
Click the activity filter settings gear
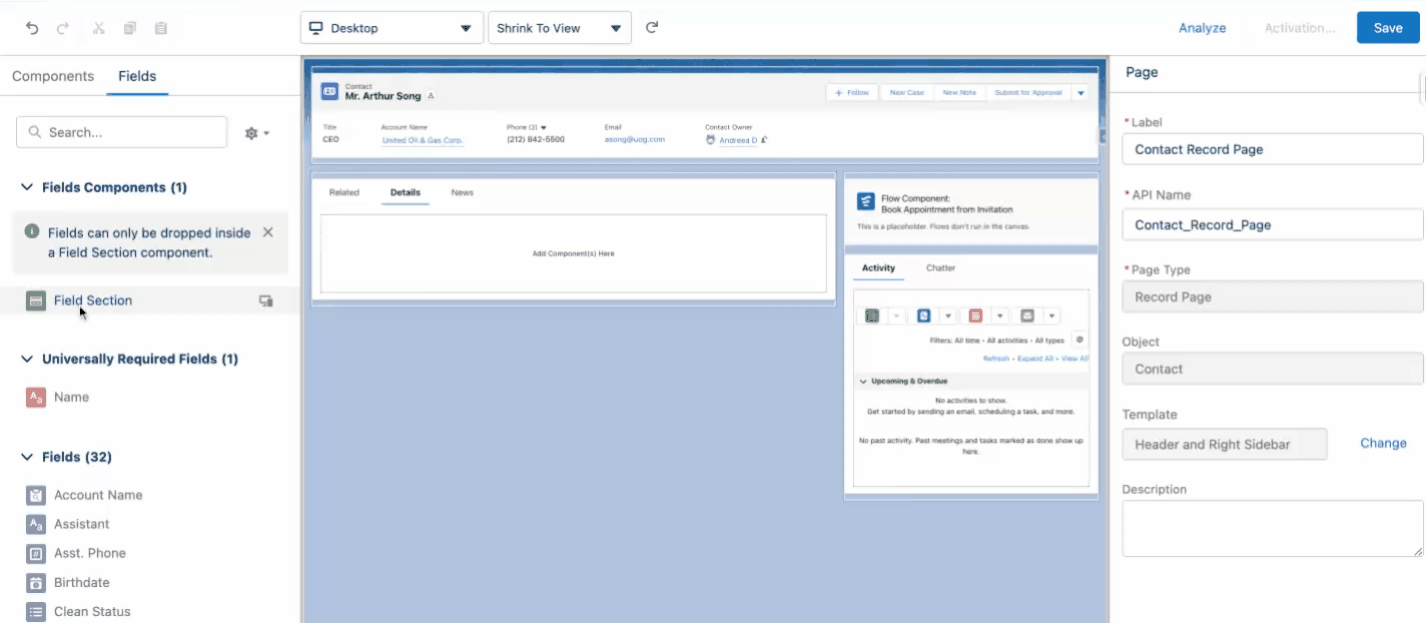pyautogui.click(x=1080, y=340)
